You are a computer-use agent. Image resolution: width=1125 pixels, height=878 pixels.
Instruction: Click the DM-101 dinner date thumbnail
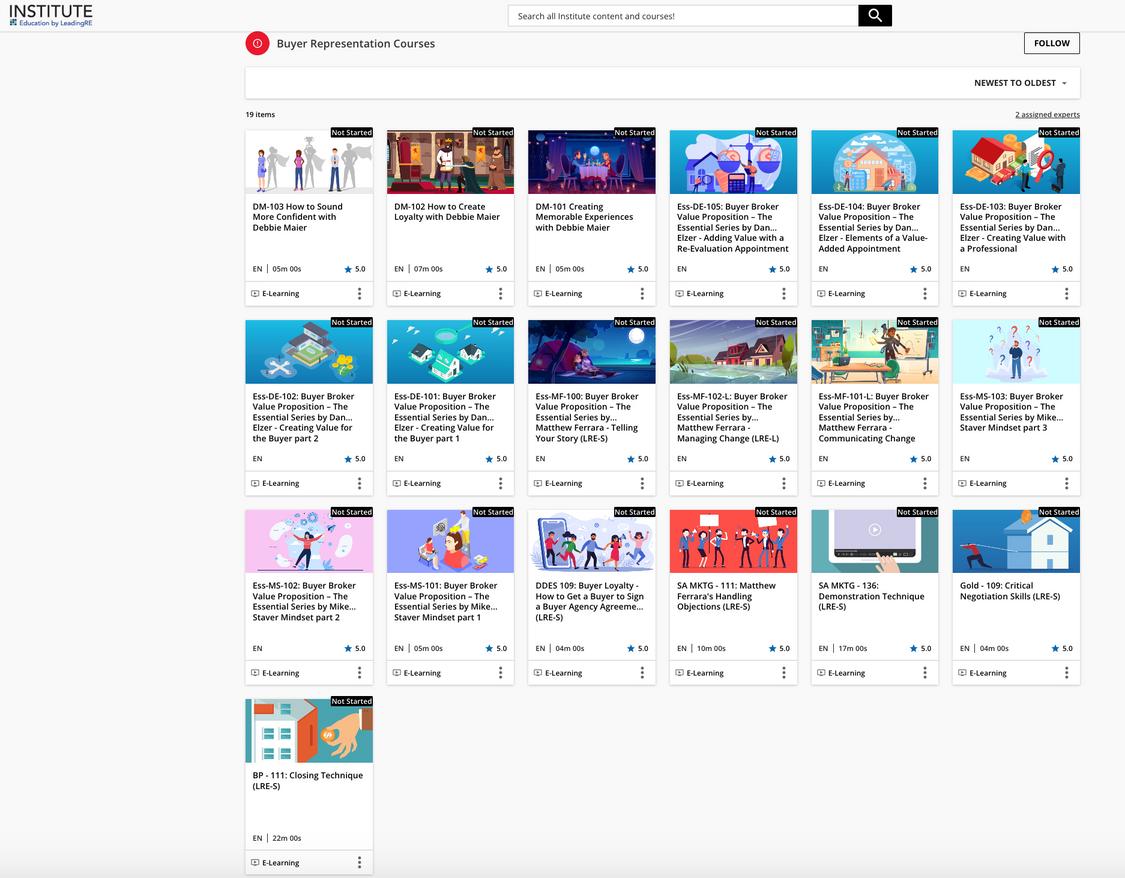click(x=591, y=162)
